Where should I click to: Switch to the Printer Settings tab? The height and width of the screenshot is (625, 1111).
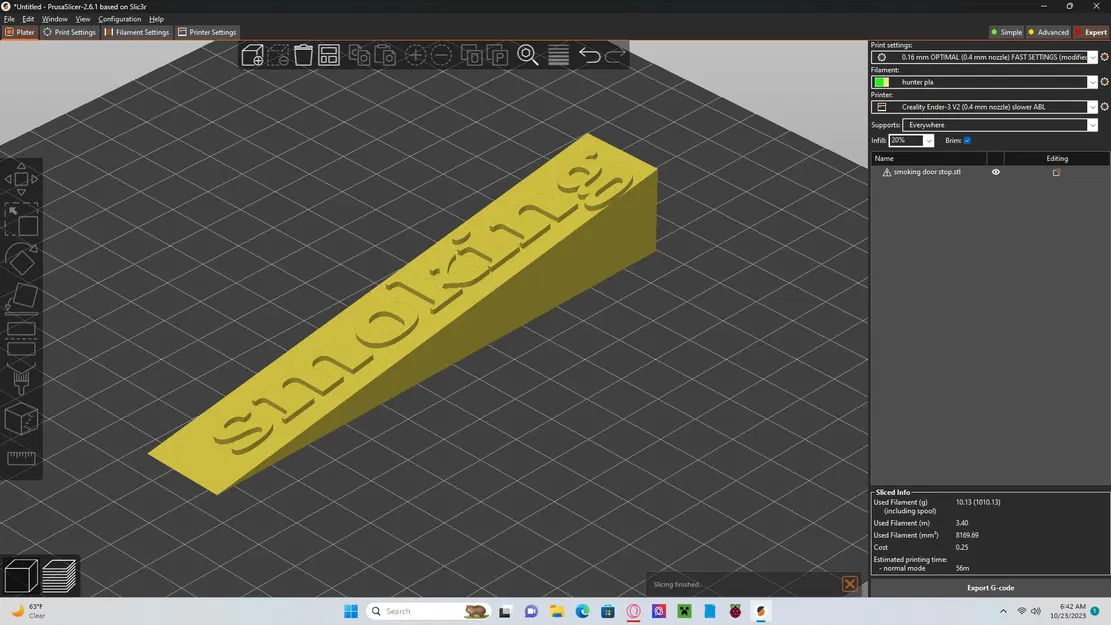pyautogui.click(x=207, y=32)
